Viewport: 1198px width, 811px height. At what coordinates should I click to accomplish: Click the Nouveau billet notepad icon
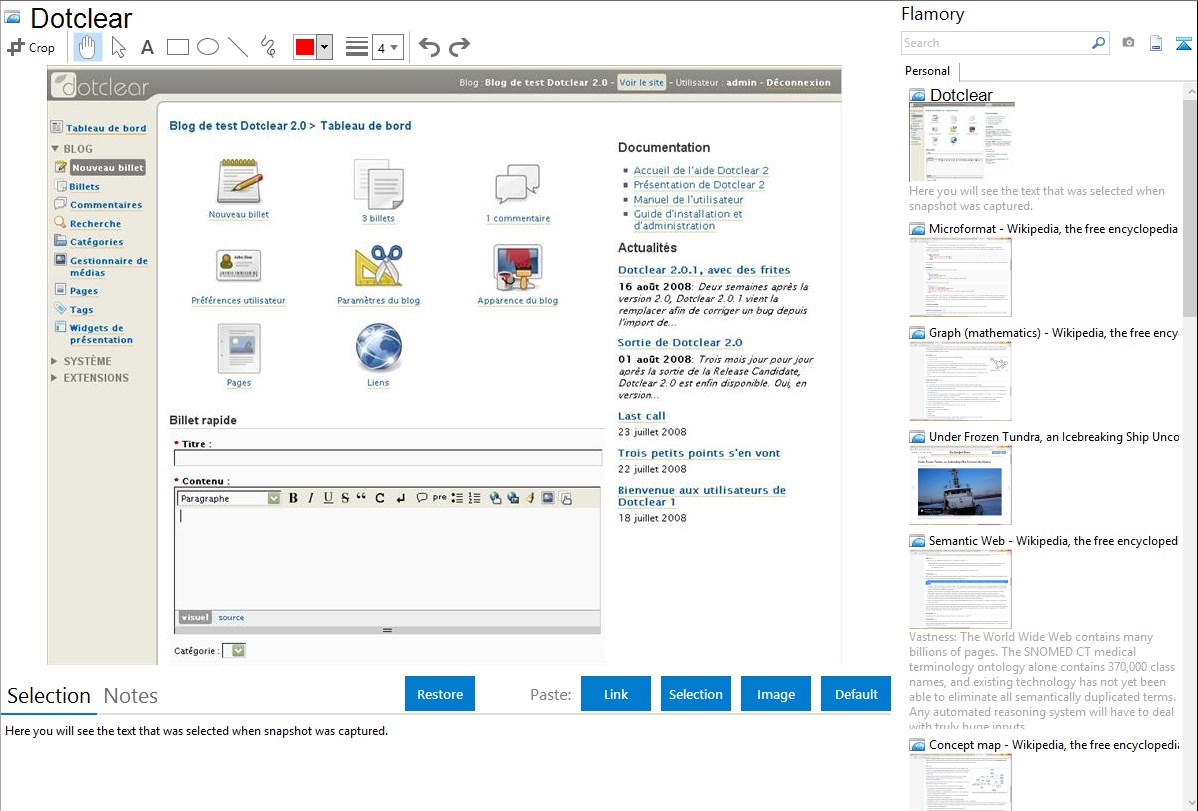[x=238, y=181]
